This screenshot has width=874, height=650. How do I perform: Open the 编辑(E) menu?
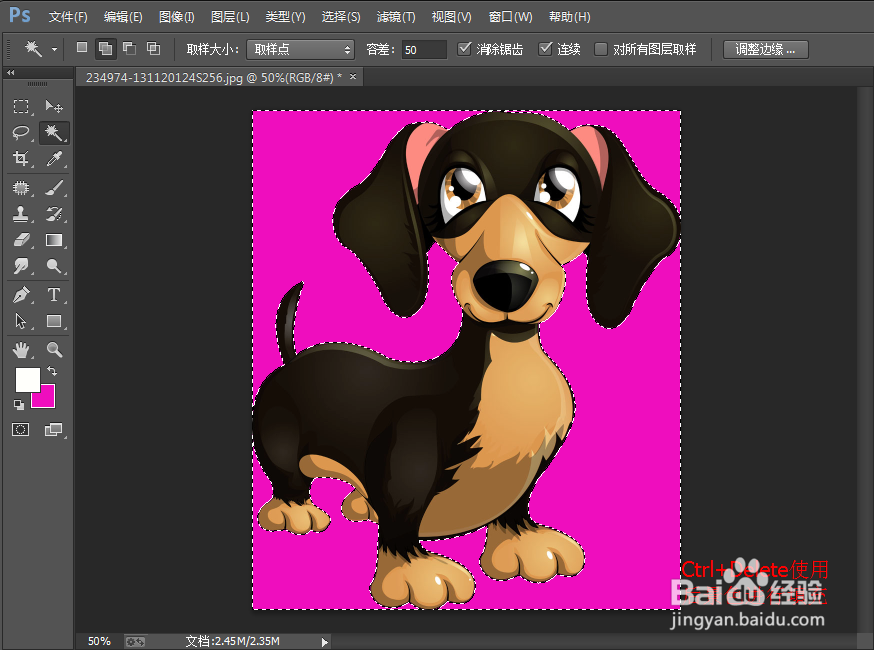click(x=123, y=17)
